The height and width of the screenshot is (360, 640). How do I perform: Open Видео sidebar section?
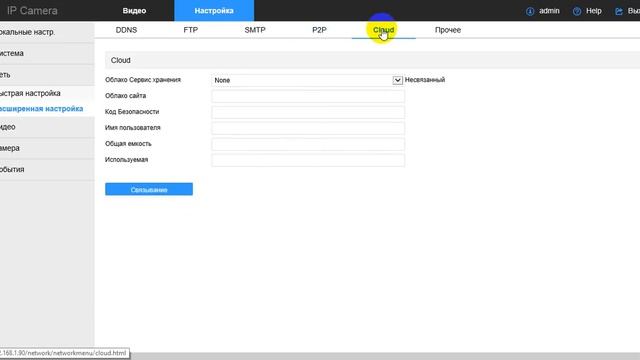pyautogui.click(x=47, y=127)
